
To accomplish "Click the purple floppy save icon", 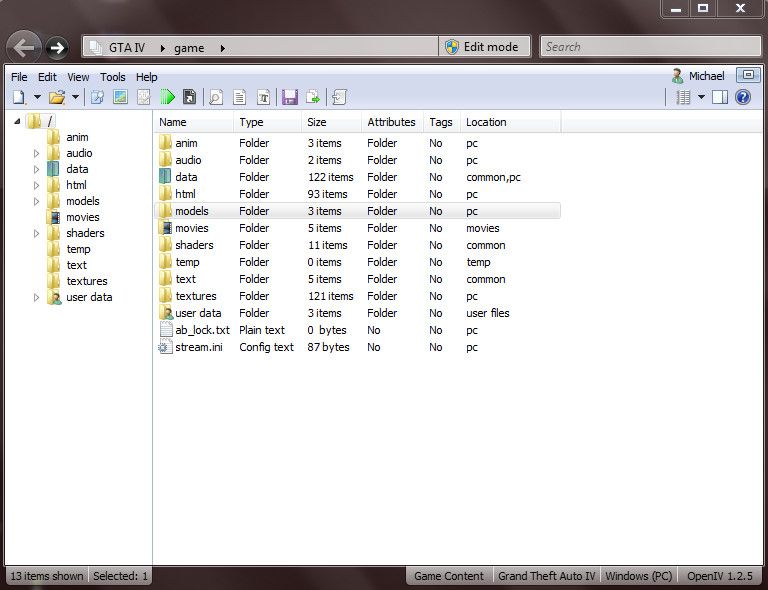I will [x=289, y=97].
